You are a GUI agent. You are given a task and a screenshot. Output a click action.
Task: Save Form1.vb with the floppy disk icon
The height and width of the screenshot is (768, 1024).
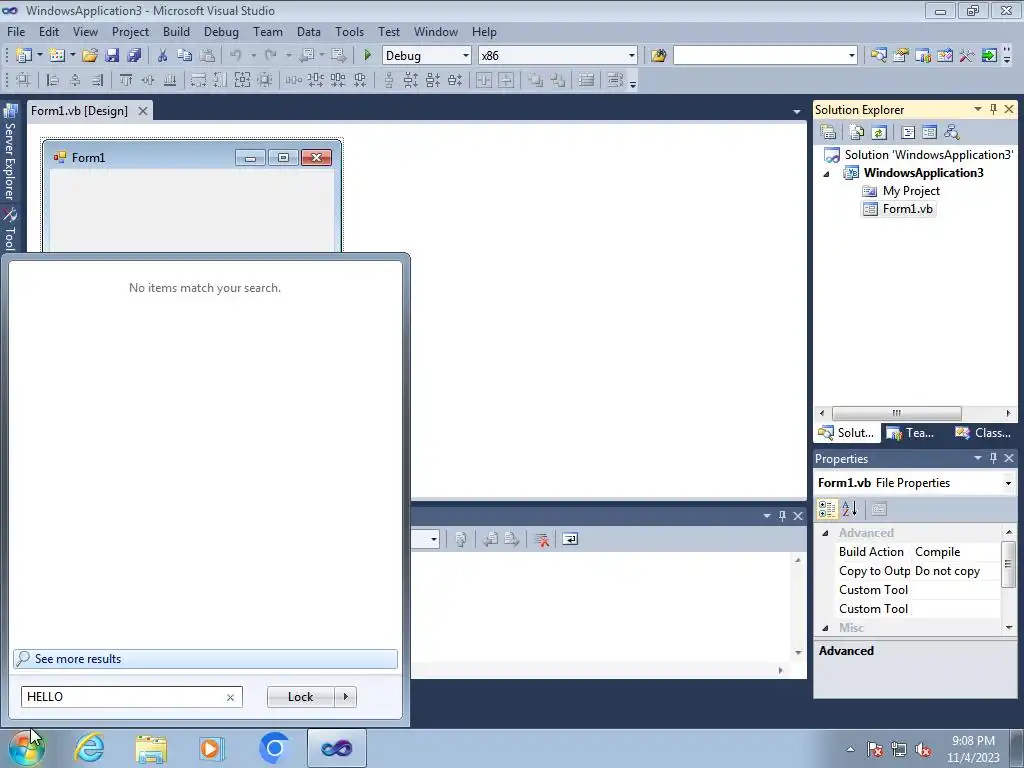[x=112, y=56]
